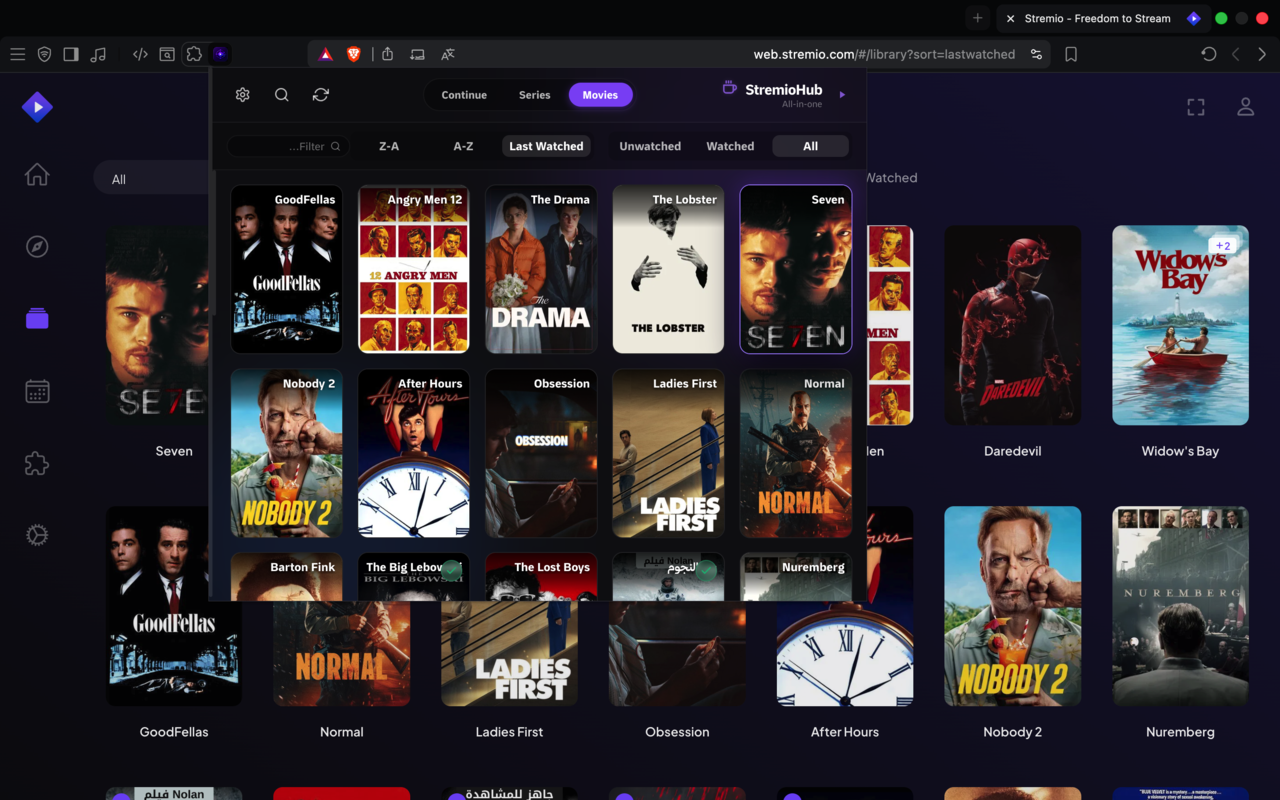Open the music note media icon
Viewport: 1280px width, 800px height.
tap(98, 54)
